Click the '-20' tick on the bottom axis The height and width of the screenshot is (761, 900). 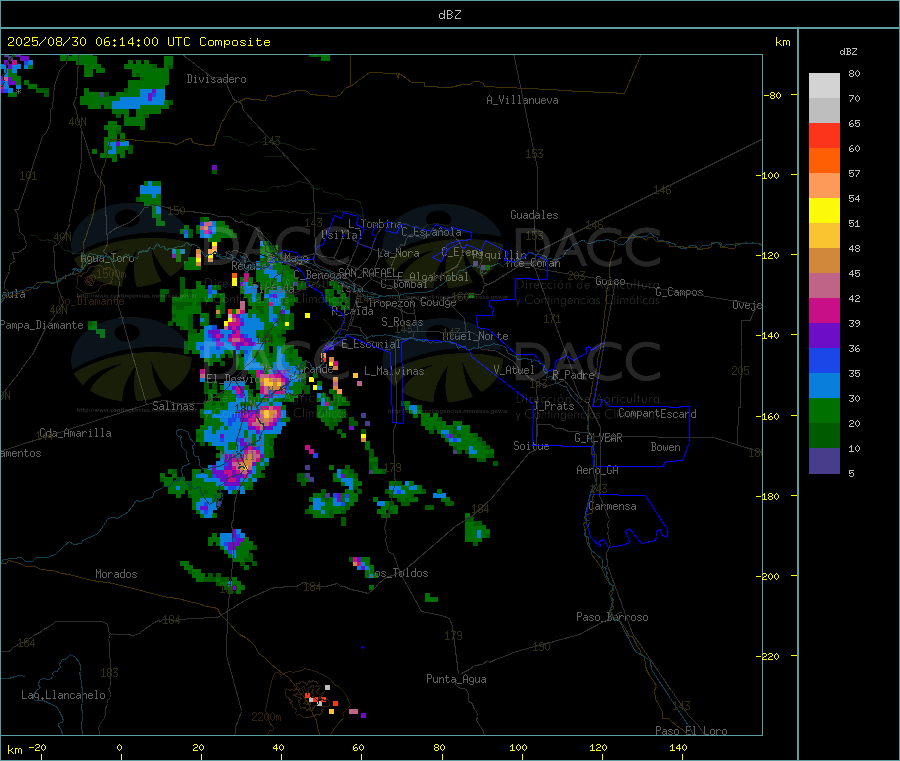[x=37, y=748]
